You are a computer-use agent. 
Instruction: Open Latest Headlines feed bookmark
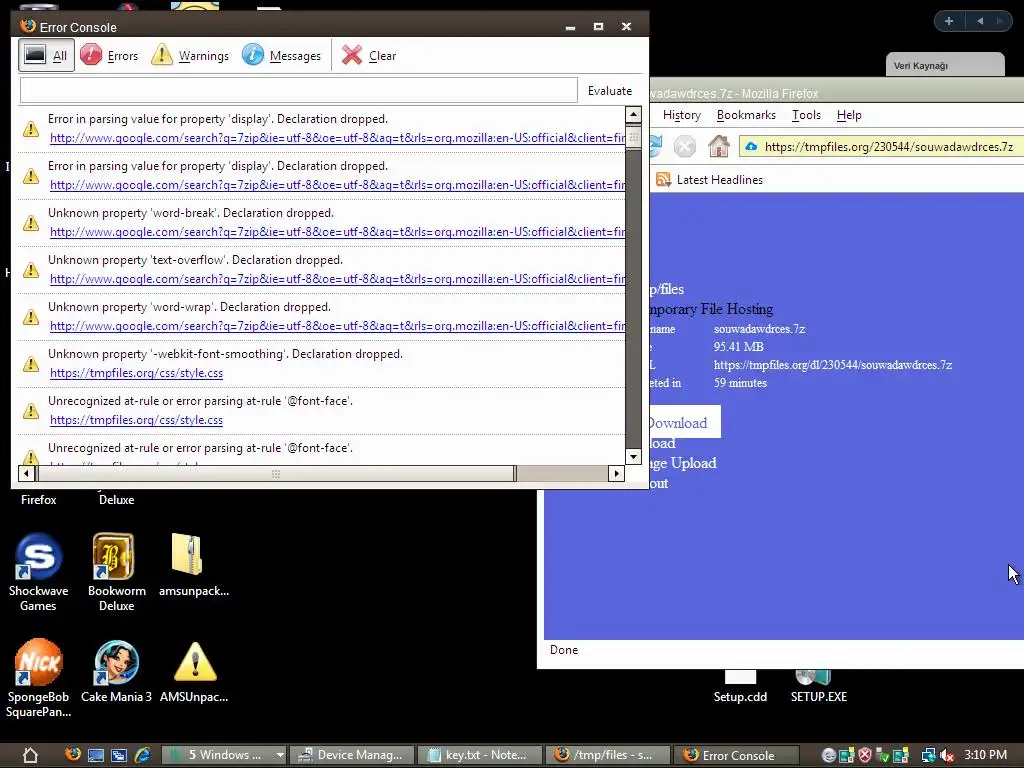[x=709, y=180]
